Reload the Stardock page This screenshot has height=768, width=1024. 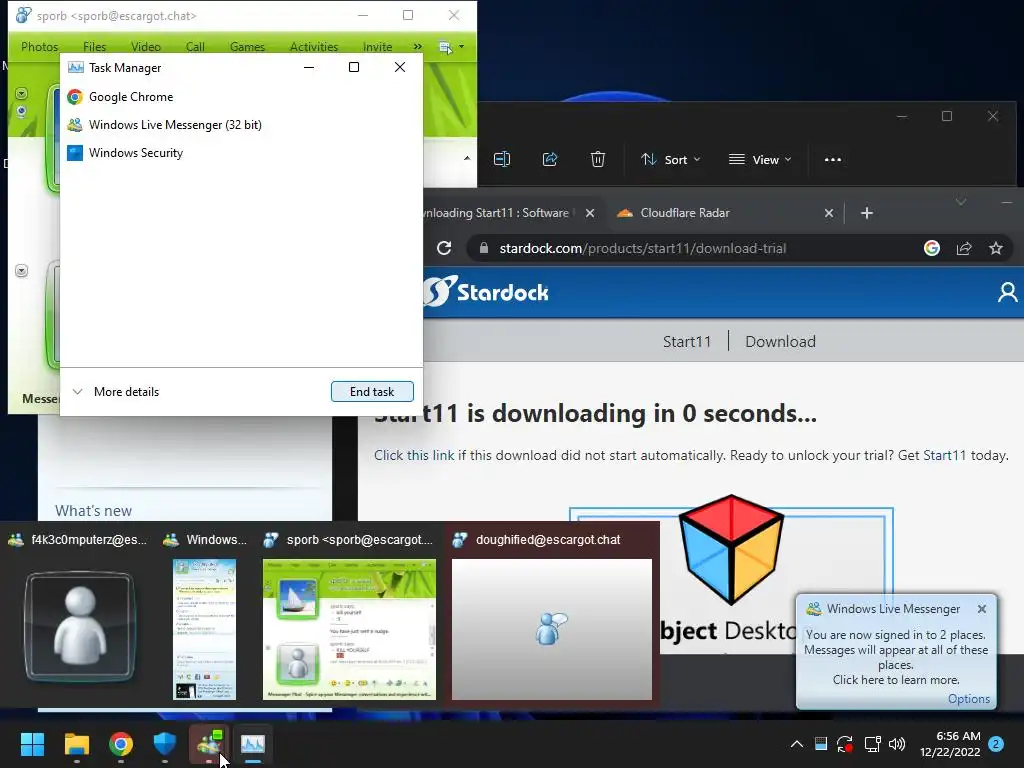pos(444,248)
